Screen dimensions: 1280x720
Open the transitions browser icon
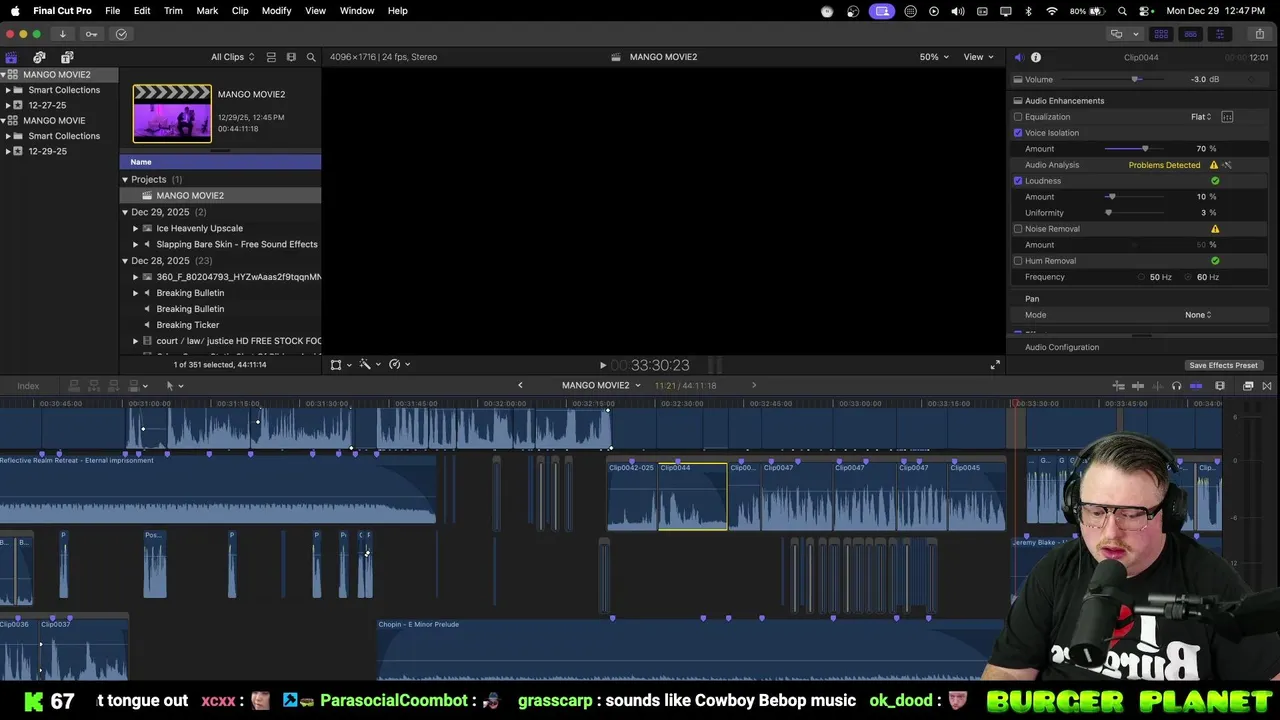pos(1267,386)
